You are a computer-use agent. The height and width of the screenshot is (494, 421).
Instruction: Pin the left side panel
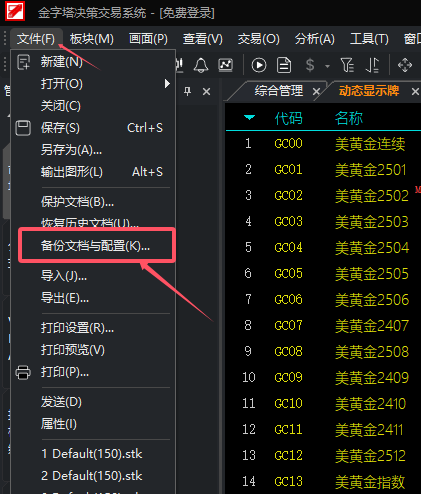(x=188, y=91)
